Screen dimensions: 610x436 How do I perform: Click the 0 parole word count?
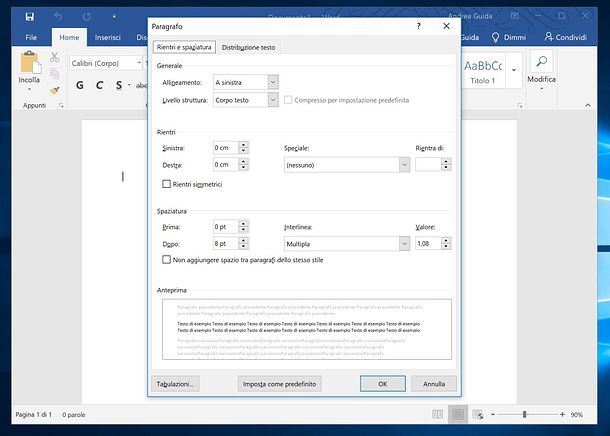pyautogui.click(x=74, y=415)
